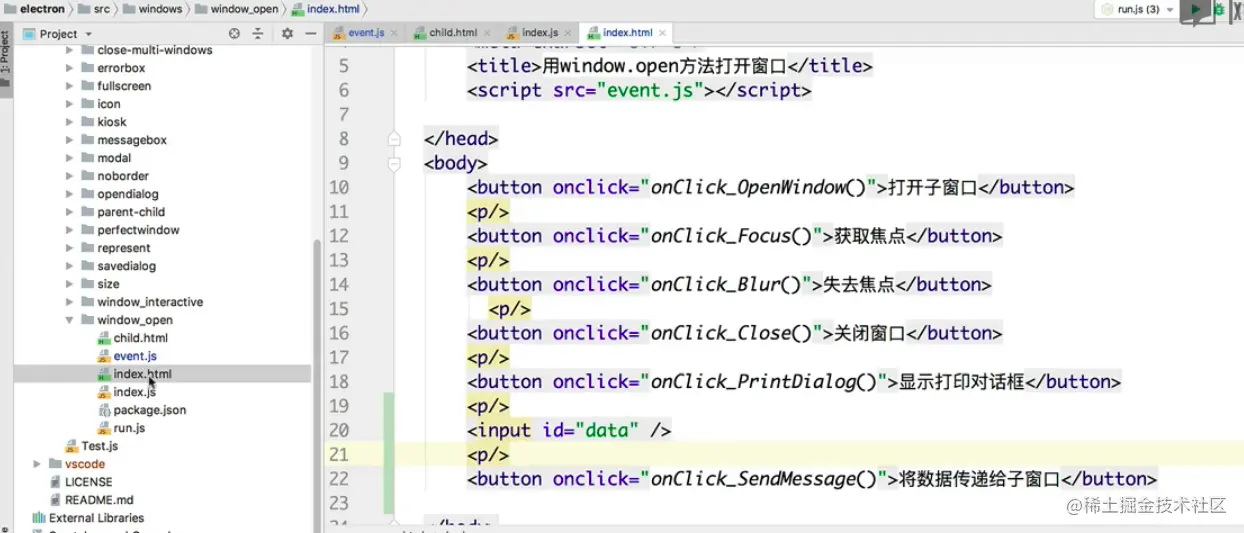Close the child.html tab
This screenshot has height=533, width=1244.
click(486, 33)
